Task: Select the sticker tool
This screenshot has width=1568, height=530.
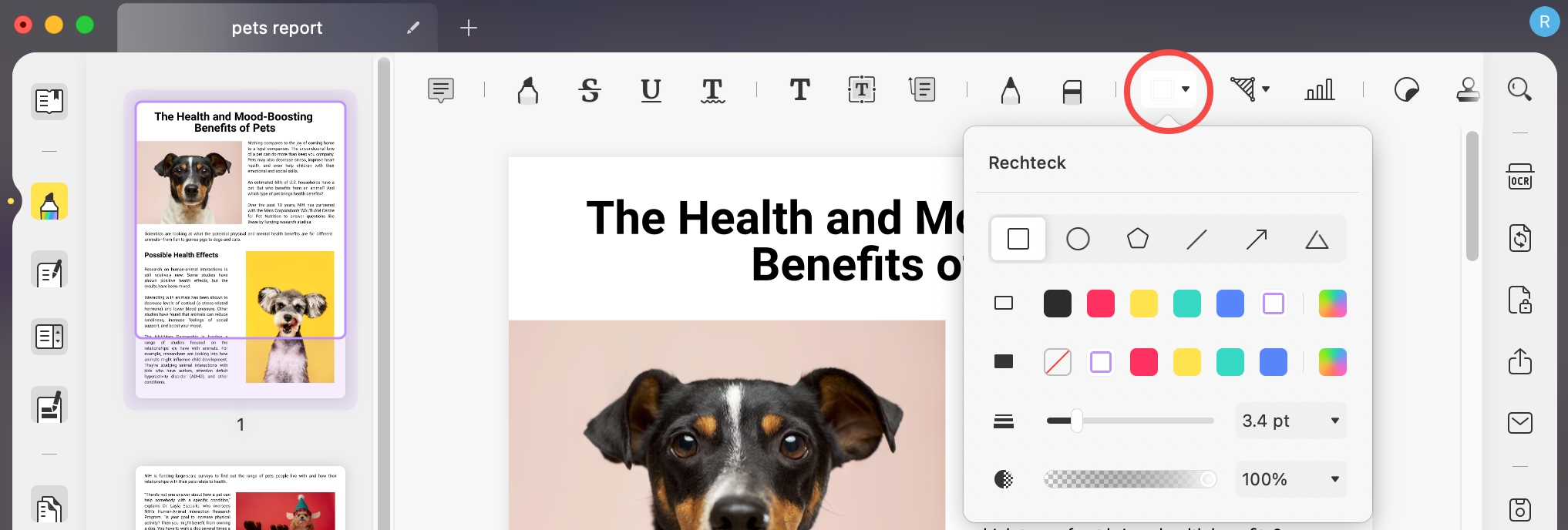Action: [1407, 90]
